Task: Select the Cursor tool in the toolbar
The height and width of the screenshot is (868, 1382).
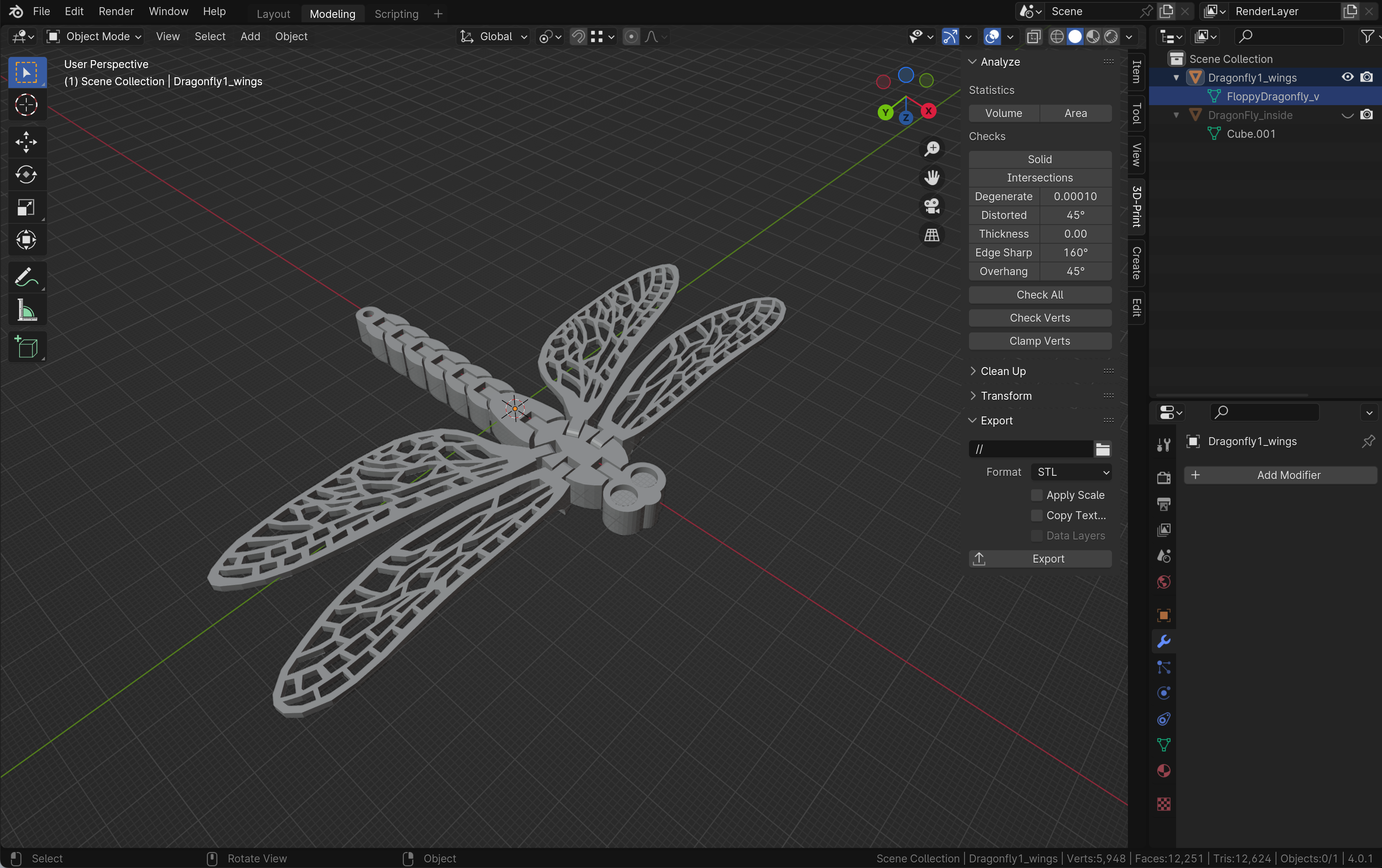Action: click(26, 105)
